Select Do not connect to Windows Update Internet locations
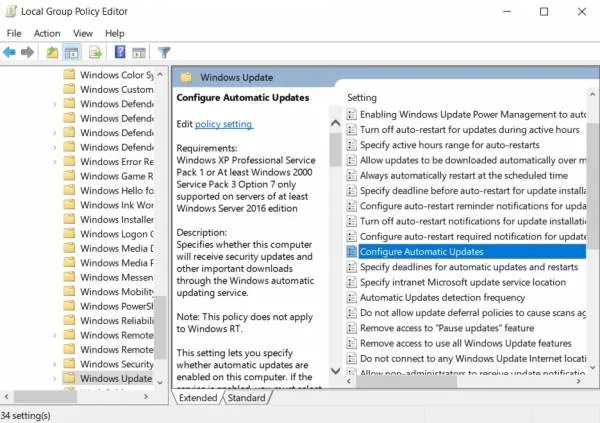This screenshot has width=600, height=423. click(x=473, y=359)
